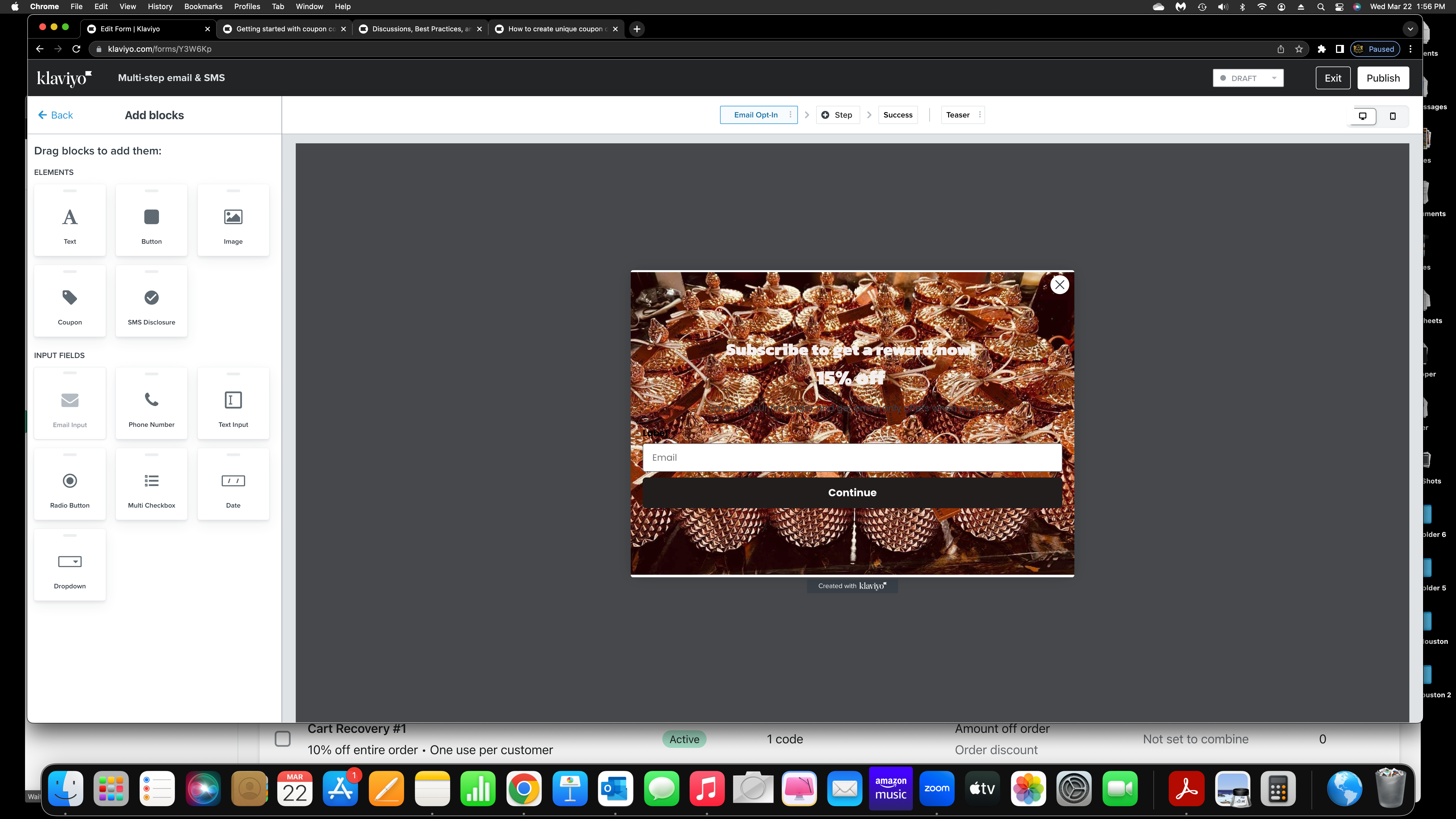The height and width of the screenshot is (819, 1456).
Task: Check the Cart Recovery #1 checkbox
Action: 282,739
